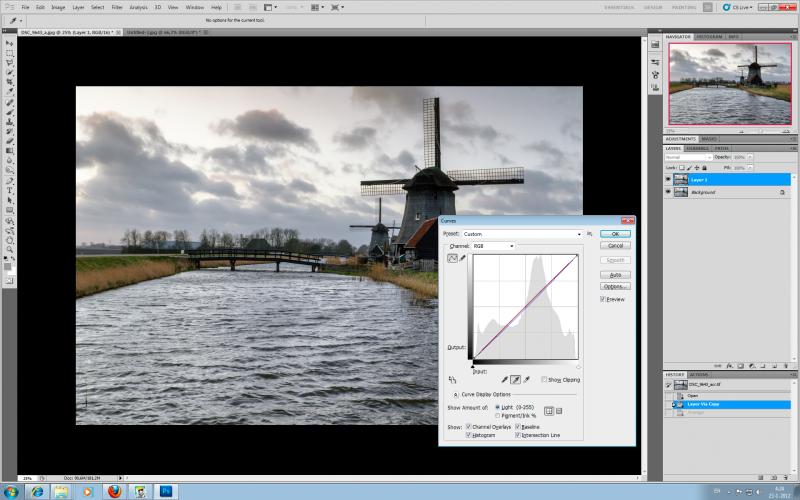800x500 pixels.
Task: Launch Firefox from the taskbar
Action: coord(114,491)
